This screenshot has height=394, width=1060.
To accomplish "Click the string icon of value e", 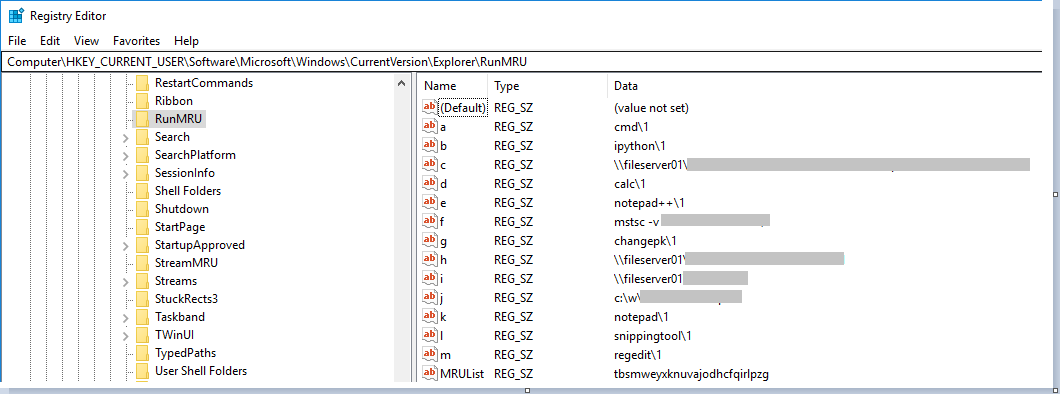I will pyautogui.click(x=429, y=202).
